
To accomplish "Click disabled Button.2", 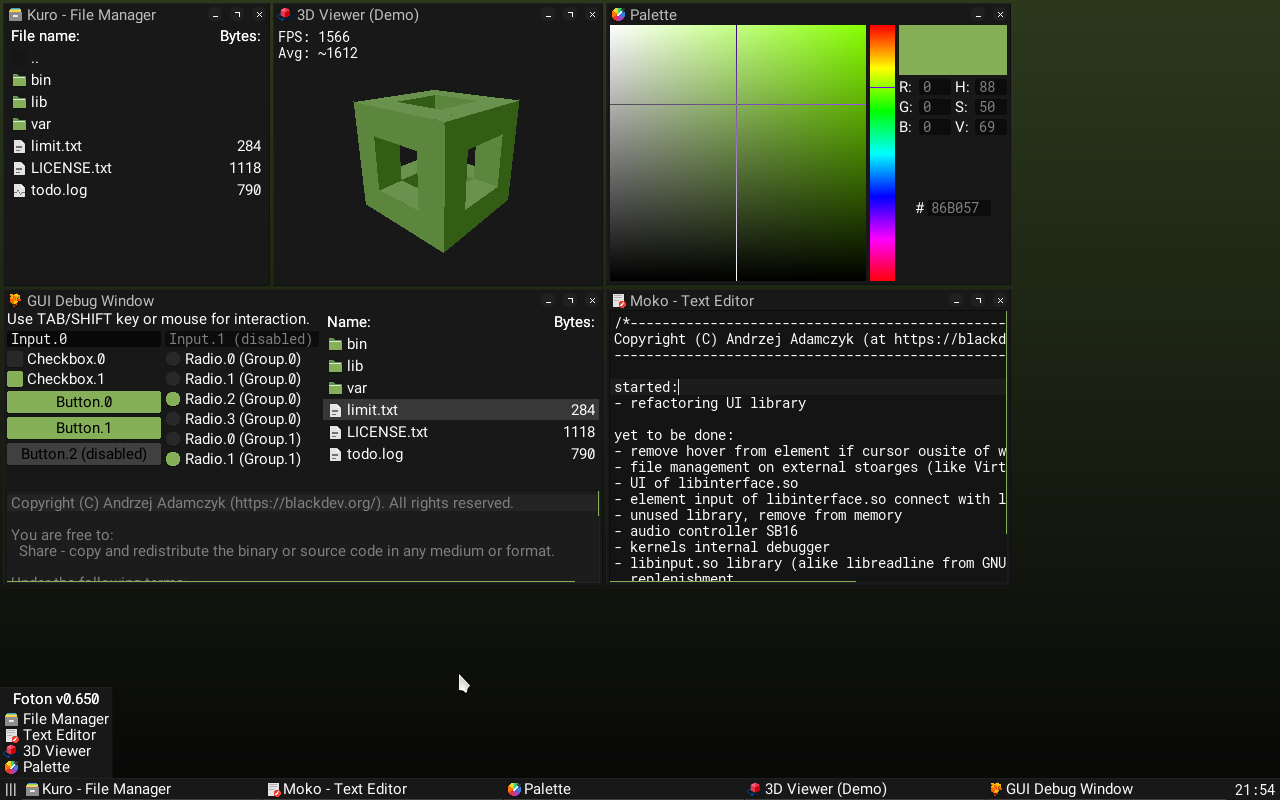I will coord(84,454).
